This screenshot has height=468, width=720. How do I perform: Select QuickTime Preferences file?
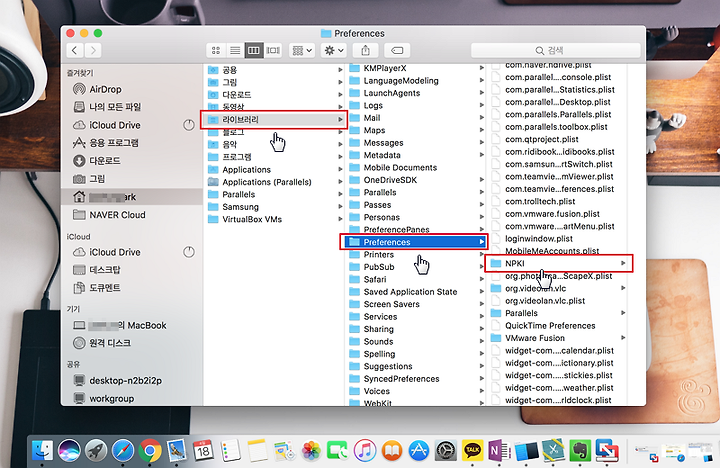(558, 325)
